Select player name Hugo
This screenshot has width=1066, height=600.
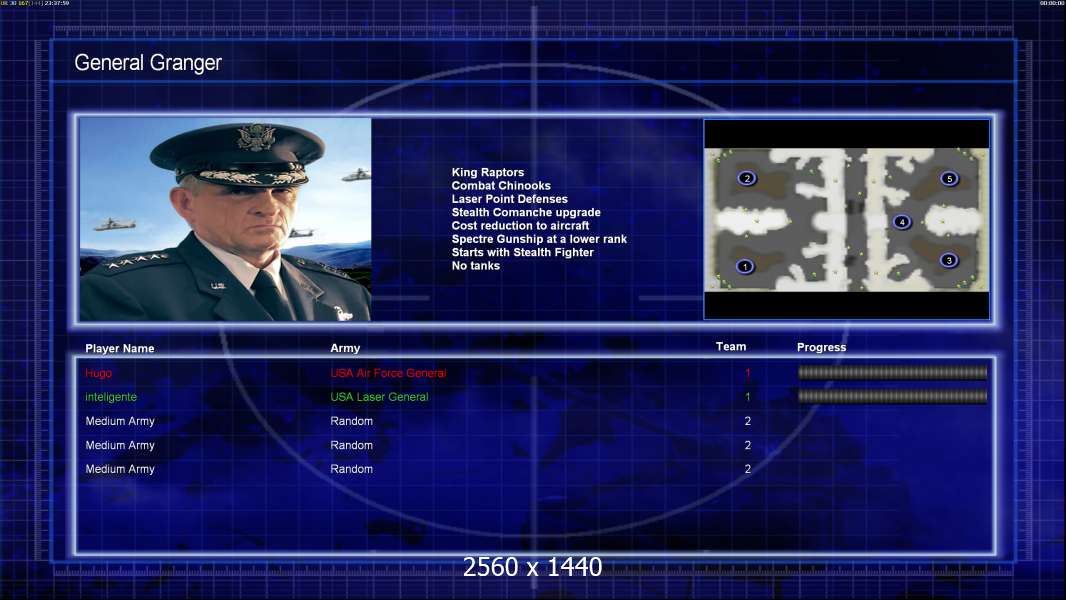(x=99, y=373)
